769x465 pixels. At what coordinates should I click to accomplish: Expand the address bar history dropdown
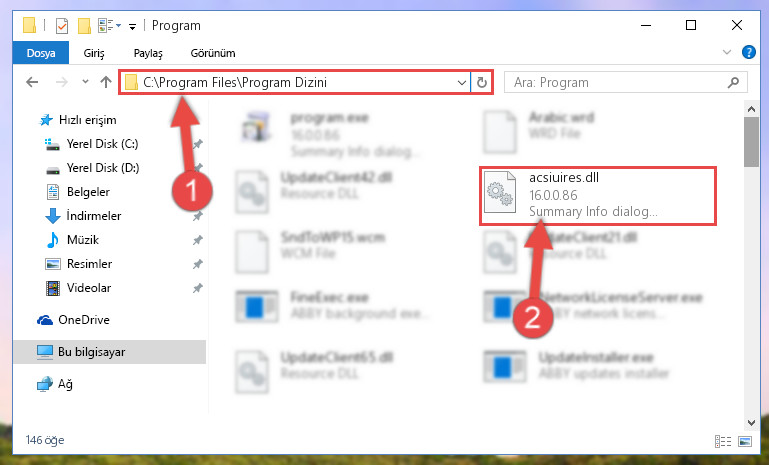pyautogui.click(x=461, y=82)
